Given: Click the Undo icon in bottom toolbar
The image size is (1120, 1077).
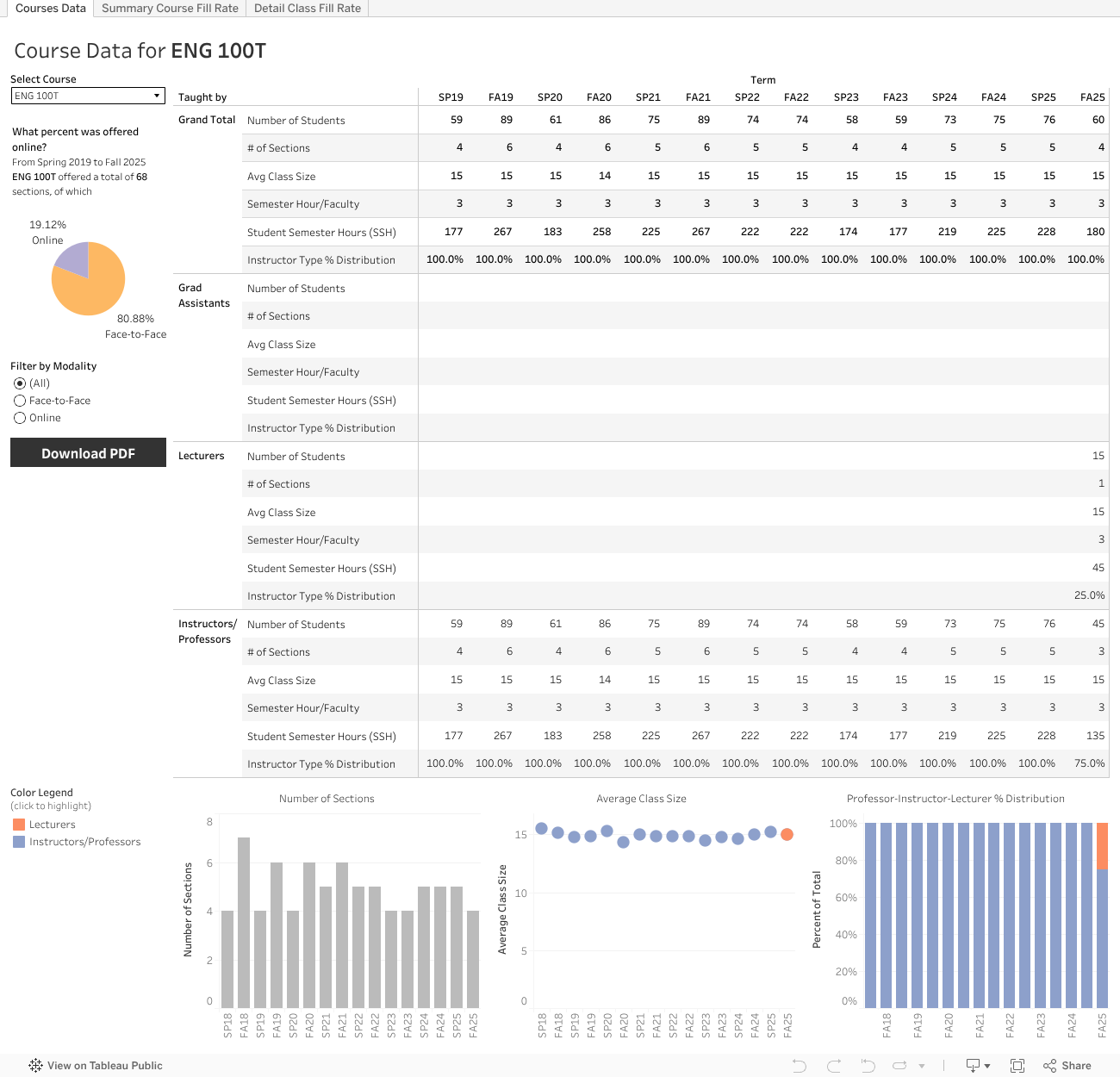Looking at the screenshot, I should tap(799, 1066).
